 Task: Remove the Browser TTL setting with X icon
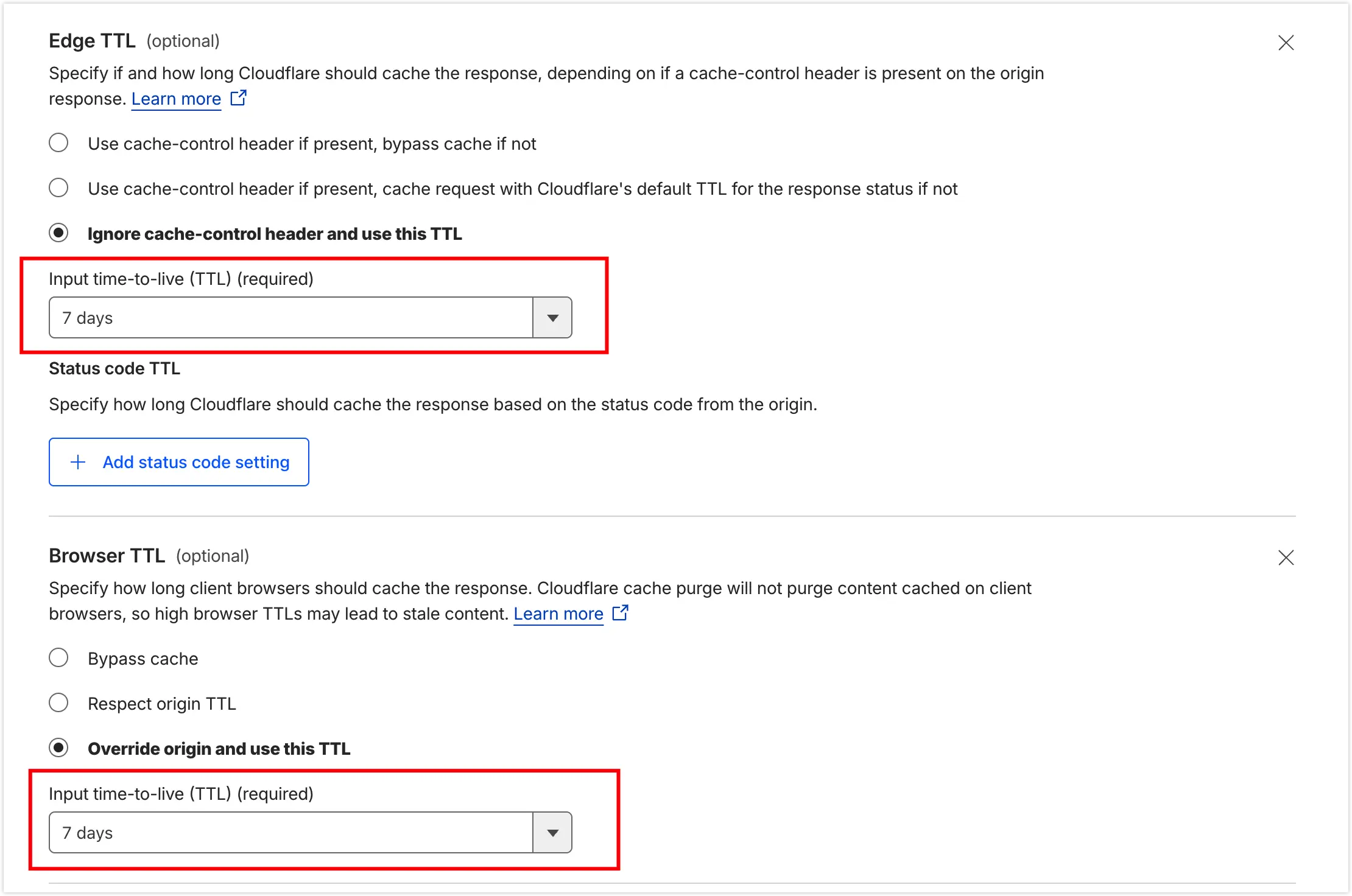click(x=1286, y=558)
